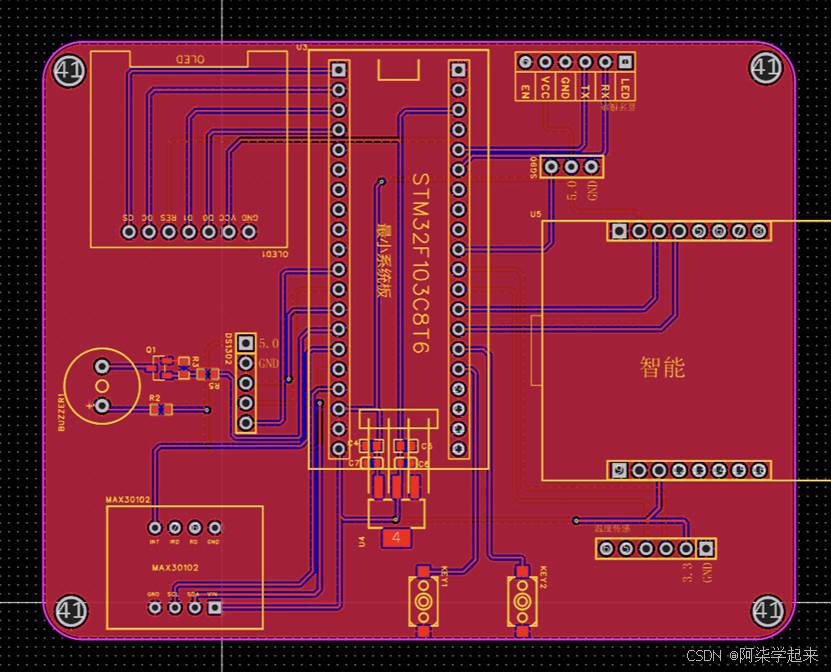Select the MAX30102 text inside the module outline
831x672 pixels.
[x=175, y=568]
